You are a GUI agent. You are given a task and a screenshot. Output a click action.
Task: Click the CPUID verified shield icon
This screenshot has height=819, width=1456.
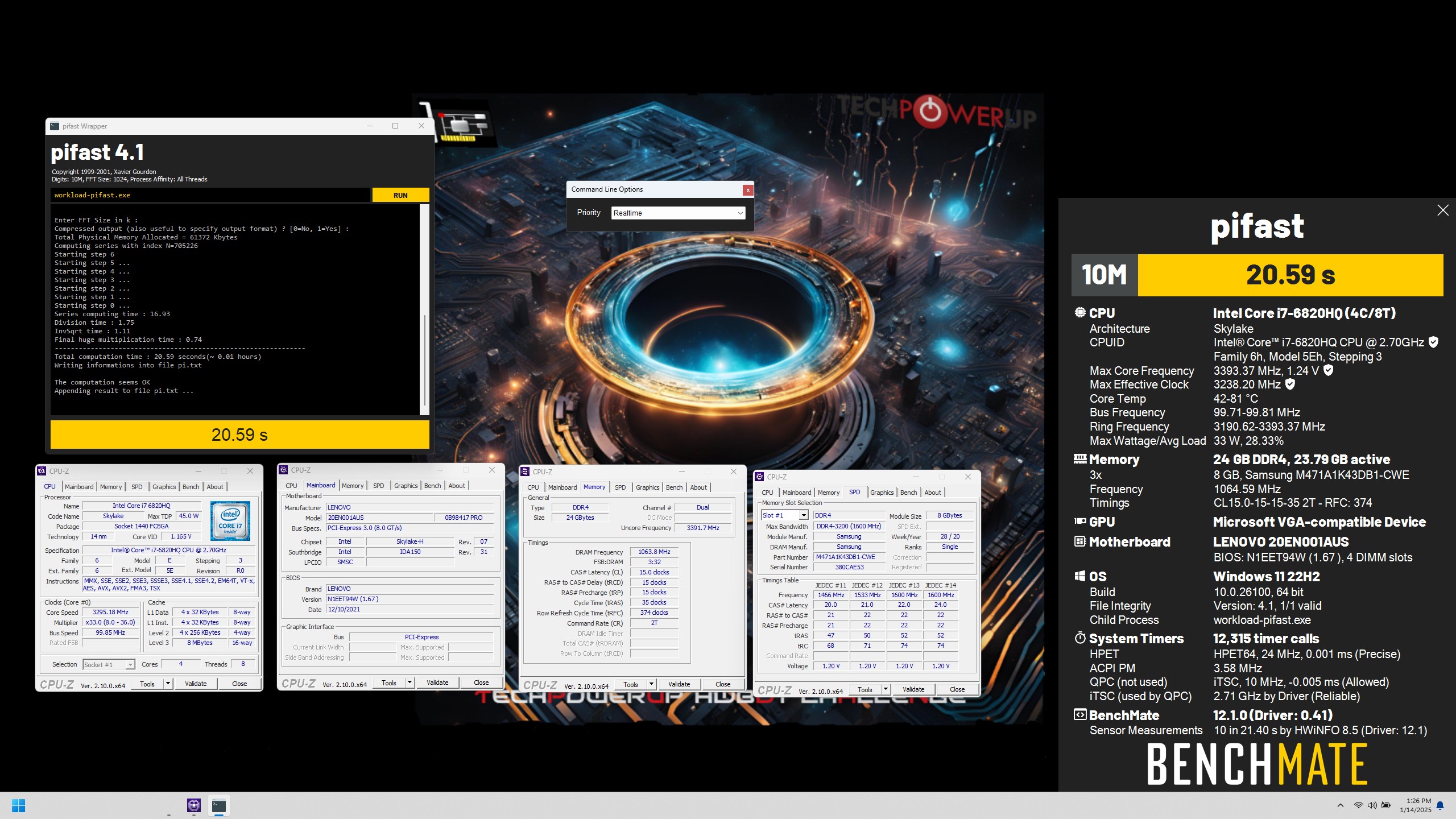tap(1433, 342)
